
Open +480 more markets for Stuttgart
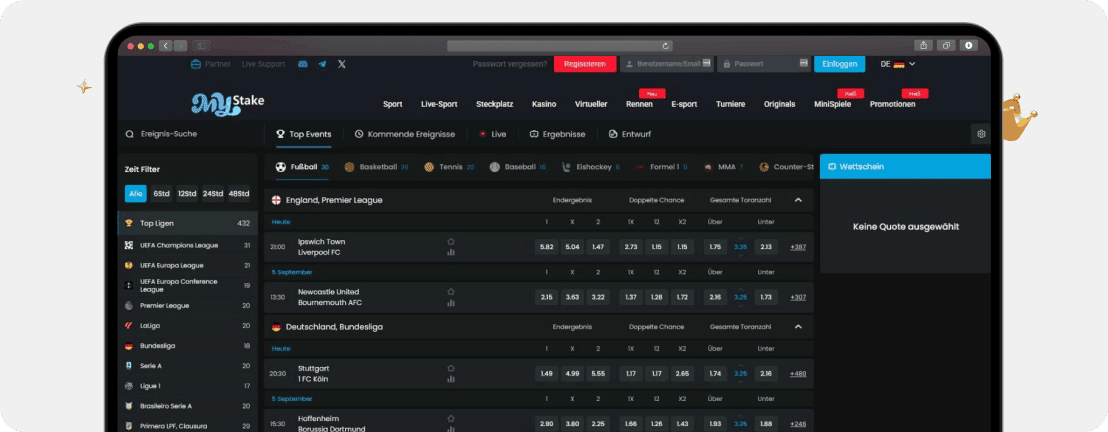click(x=798, y=374)
